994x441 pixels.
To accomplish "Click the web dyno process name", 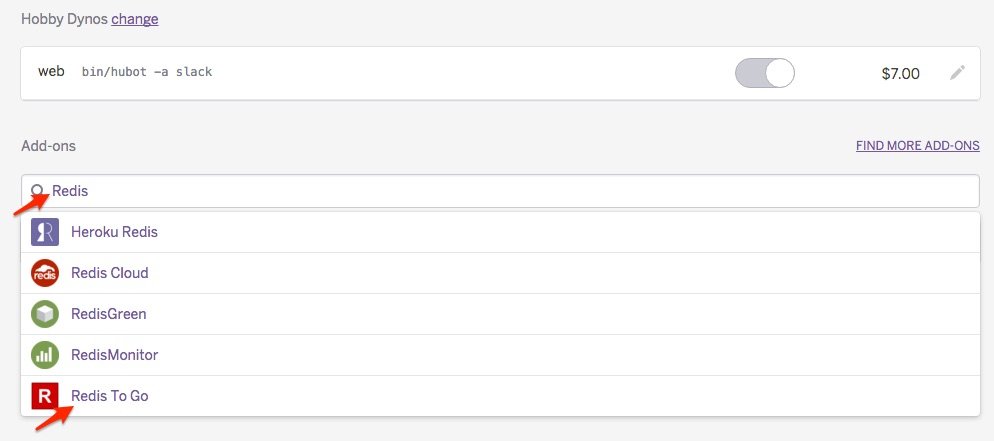I will (x=51, y=72).
